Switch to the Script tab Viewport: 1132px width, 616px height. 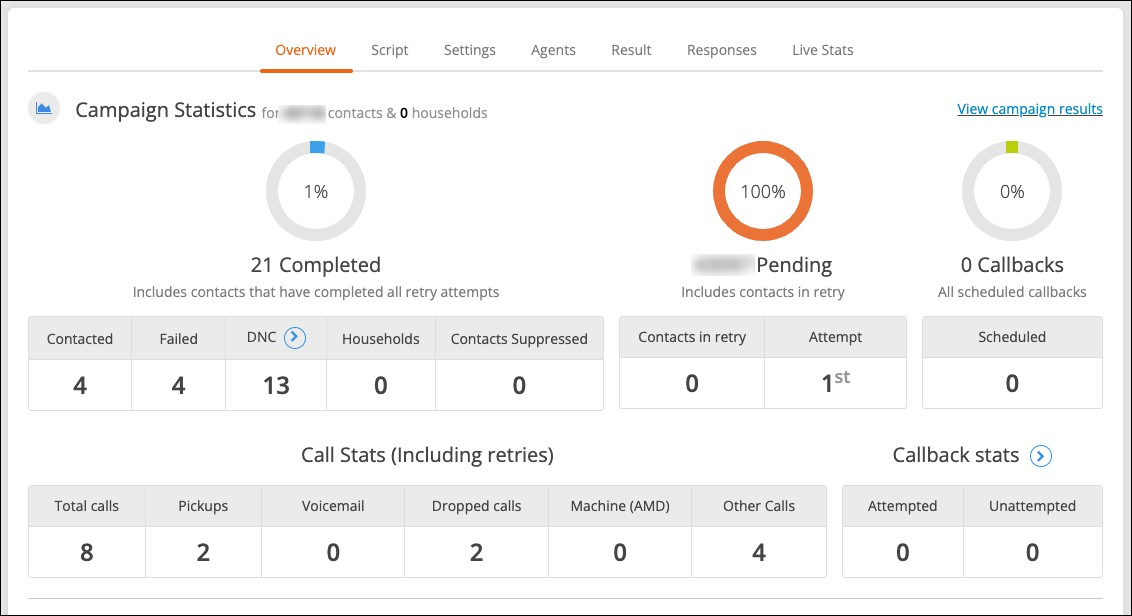click(390, 50)
